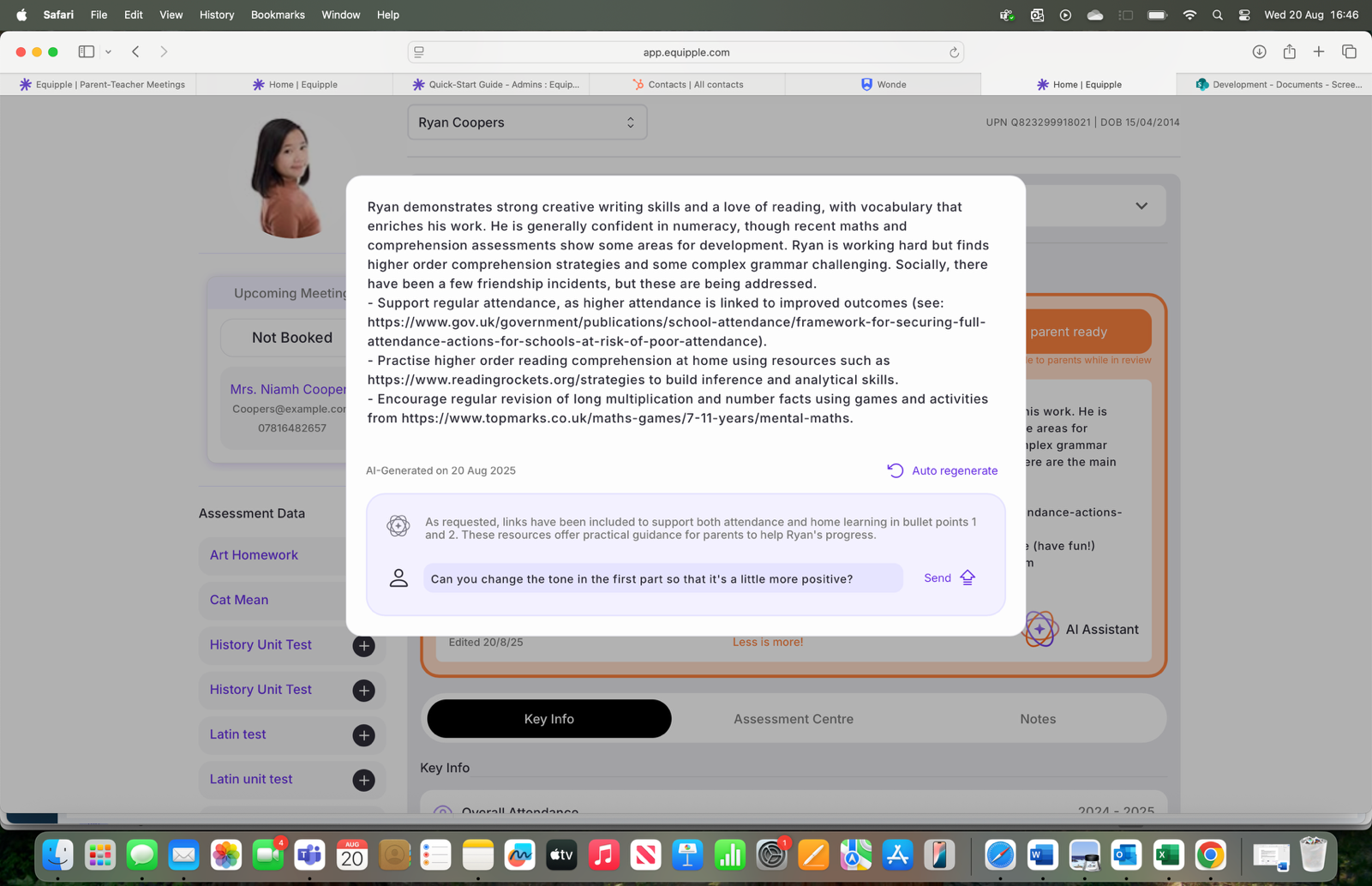Select the Key Info tab
The image size is (1372, 886).
(549, 719)
